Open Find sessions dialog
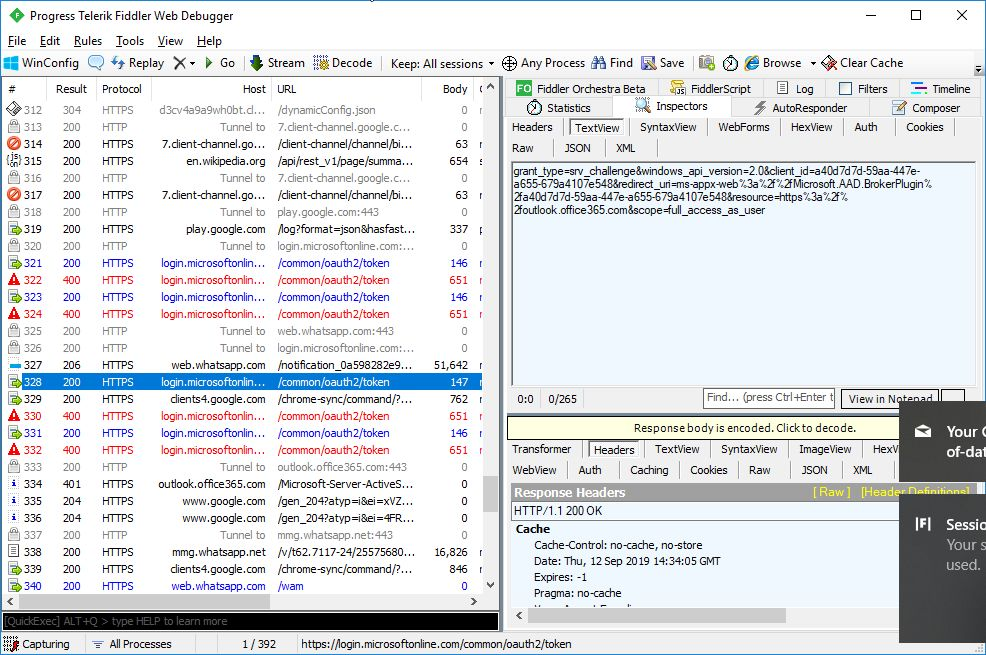Image resolution: width=986 pixels, height=655 pixels. [x=612, y=63]
